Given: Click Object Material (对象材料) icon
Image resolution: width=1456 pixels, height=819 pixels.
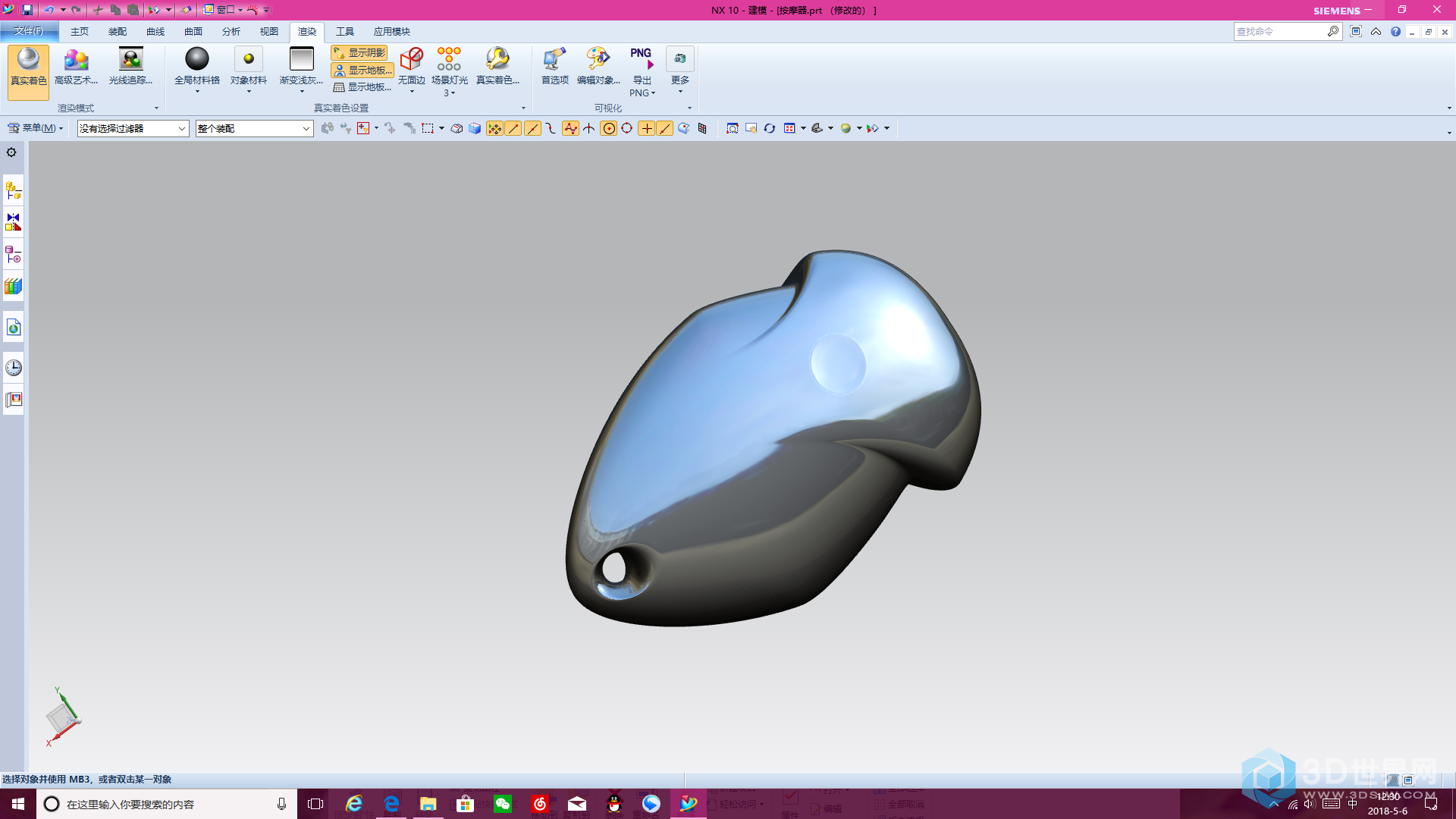Looking at the screenshot, I should pos(249,59).
